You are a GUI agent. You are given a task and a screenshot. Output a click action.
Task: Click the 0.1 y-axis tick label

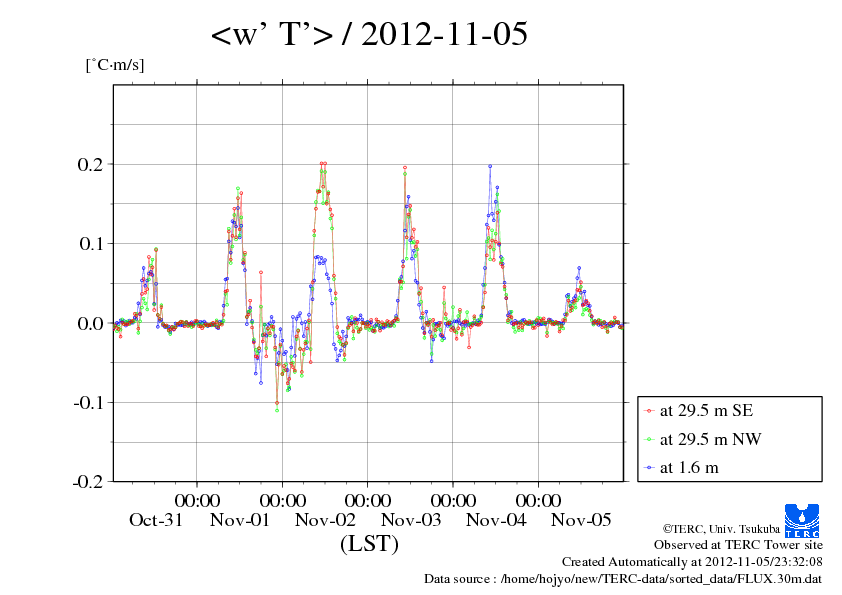click(91, 244)
